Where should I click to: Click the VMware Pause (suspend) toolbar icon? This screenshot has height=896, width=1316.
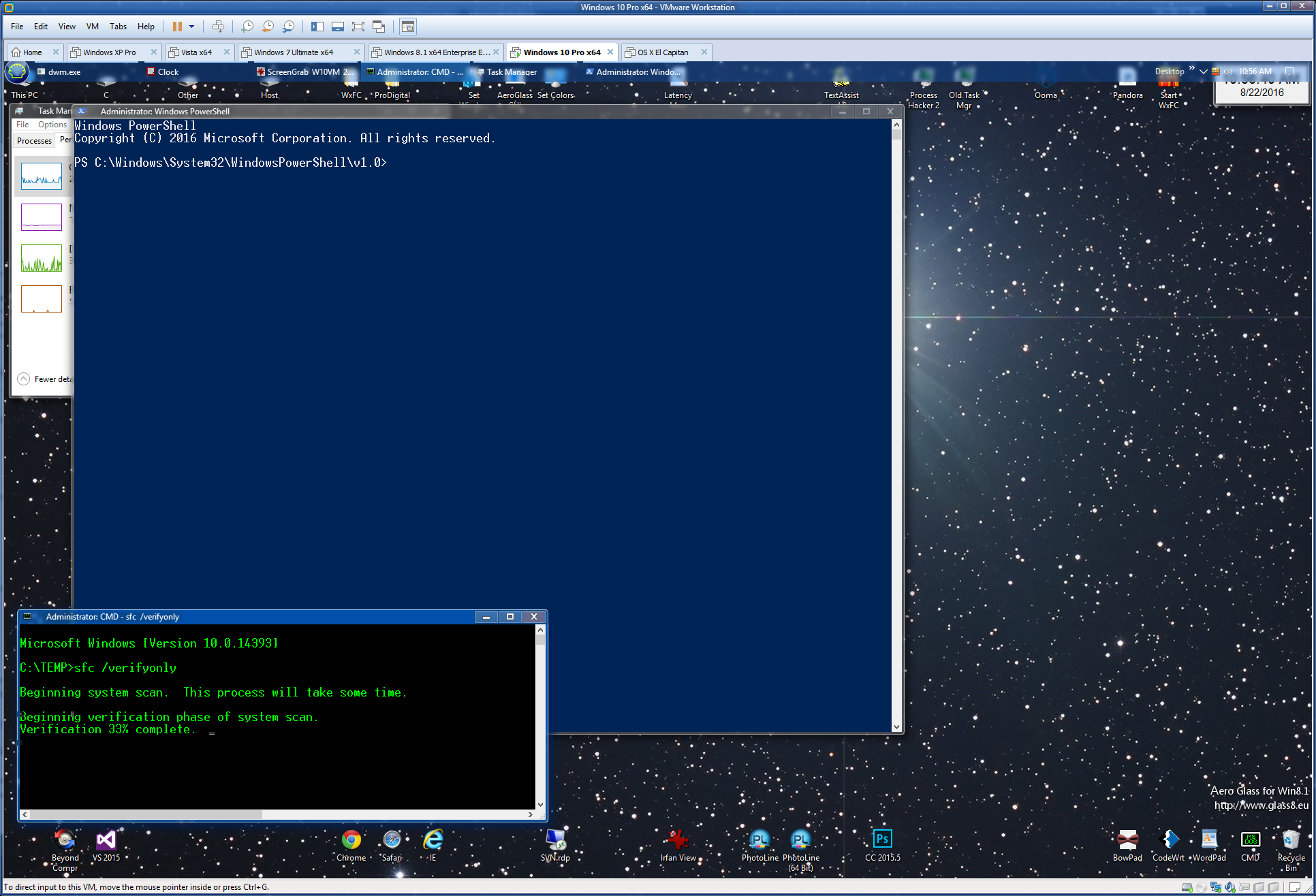pyautogui.click(x=177, y=27)
